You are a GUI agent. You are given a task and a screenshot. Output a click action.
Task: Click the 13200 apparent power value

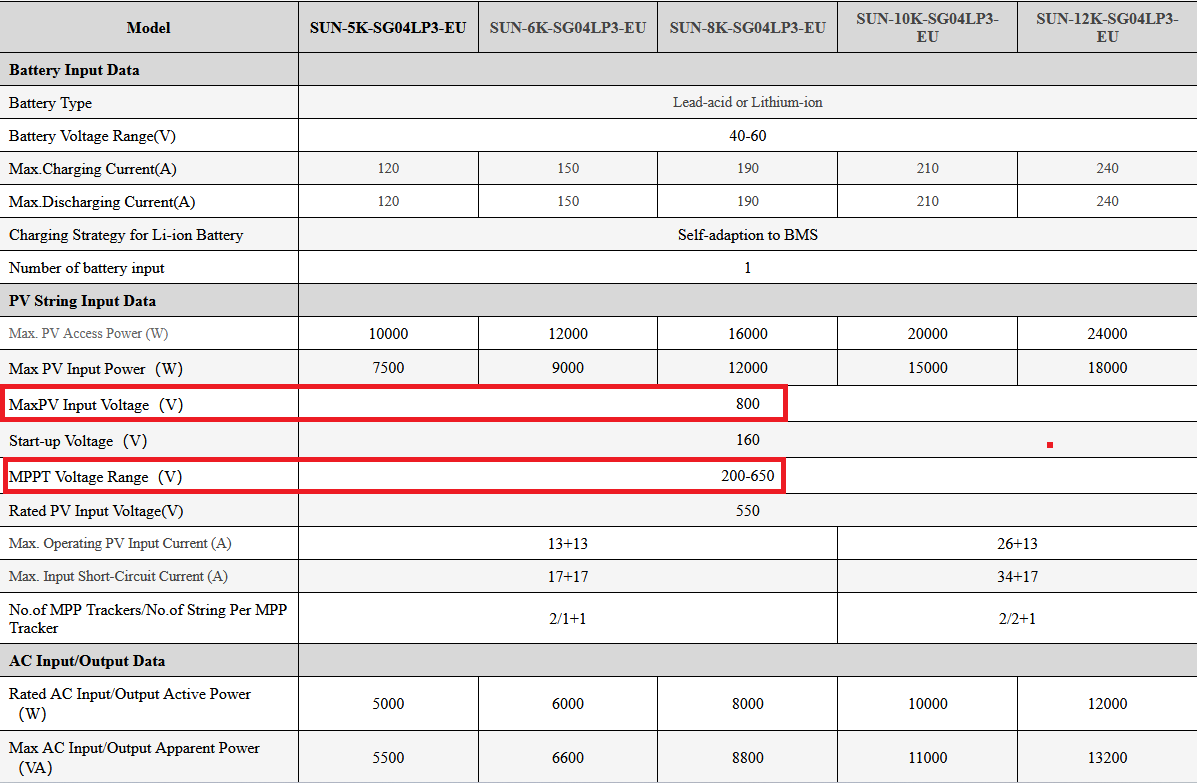pyautogui.click(x=1107, y=758)
